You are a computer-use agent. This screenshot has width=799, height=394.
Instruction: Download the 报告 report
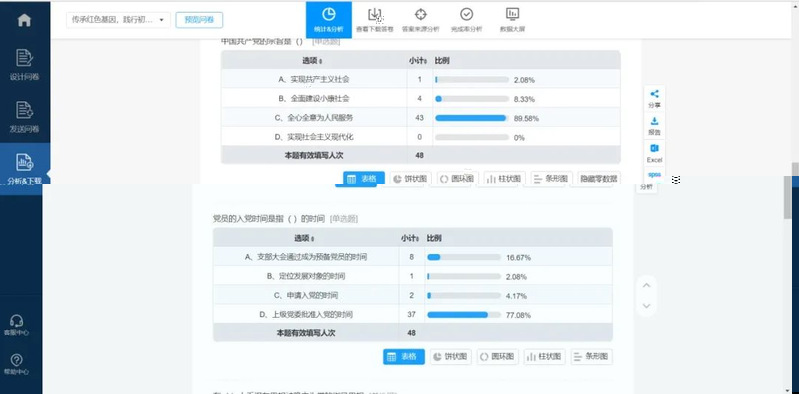pos(655,125)
